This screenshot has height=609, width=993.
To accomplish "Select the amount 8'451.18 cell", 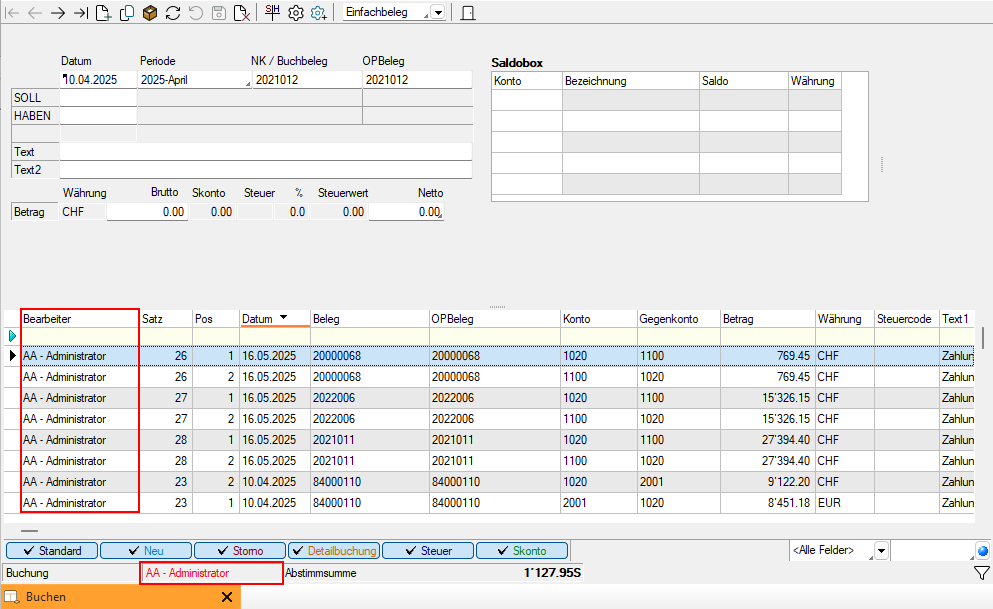I will [x=767, y=503].
